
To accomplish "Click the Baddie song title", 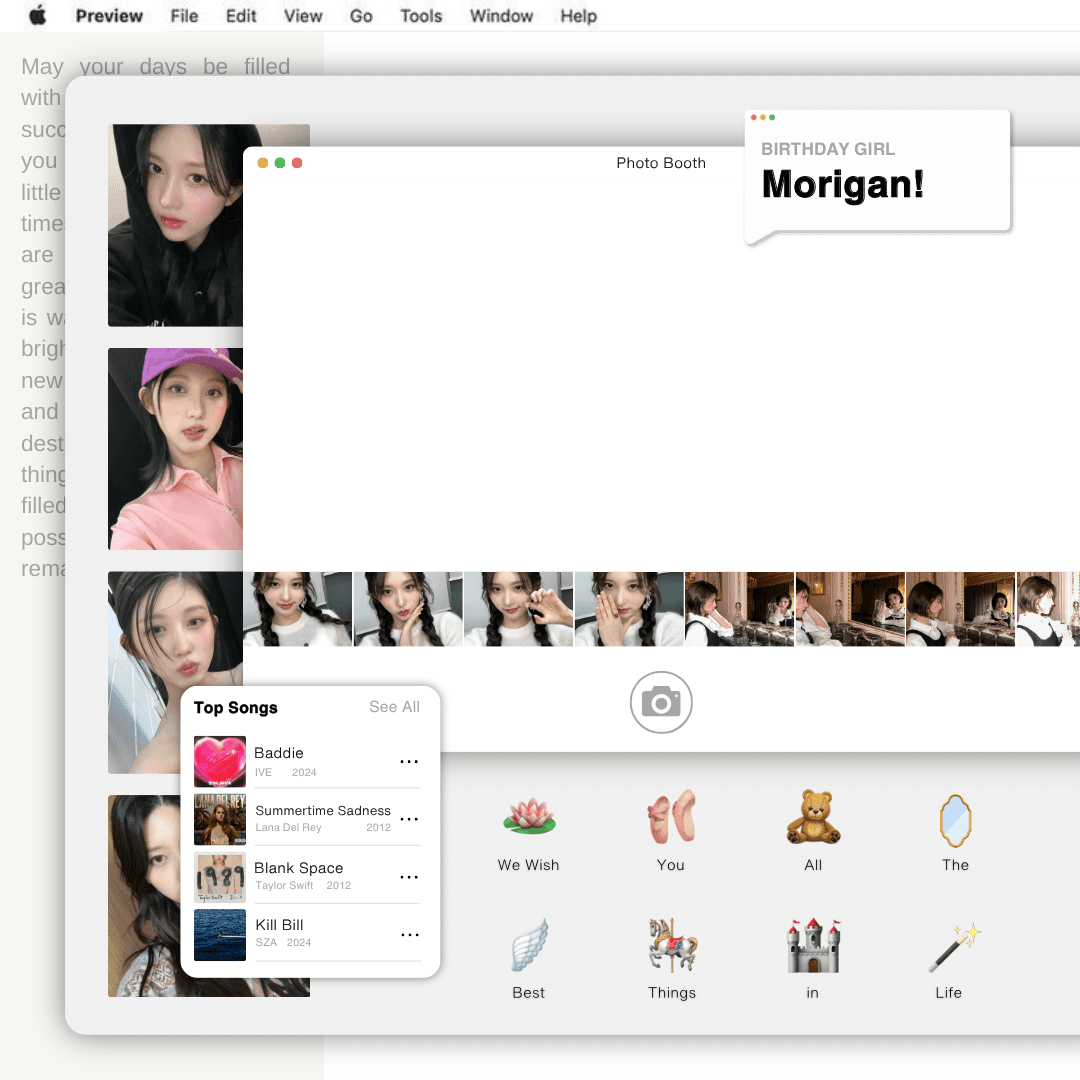I will point(278,753).
